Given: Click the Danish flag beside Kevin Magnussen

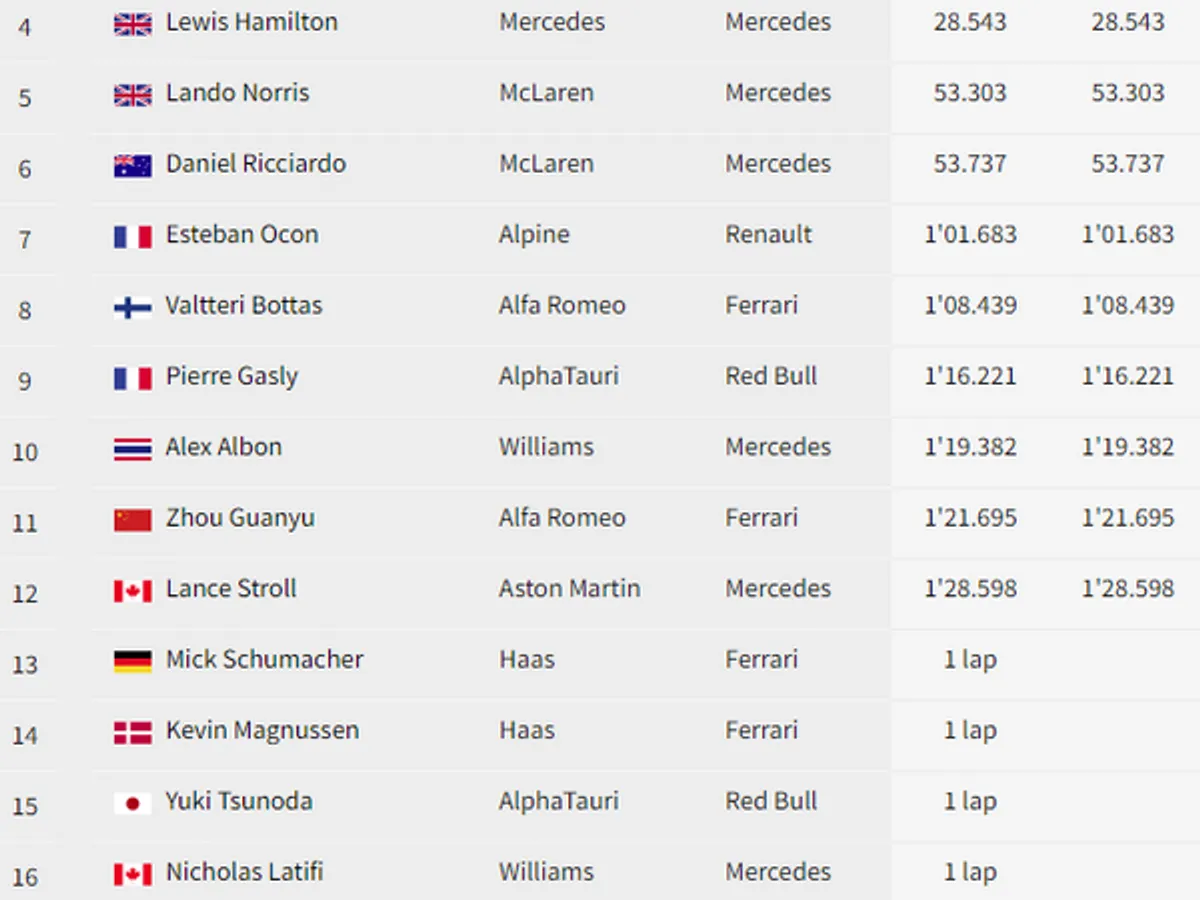Looking at the screenshot, I should (132, 733).
